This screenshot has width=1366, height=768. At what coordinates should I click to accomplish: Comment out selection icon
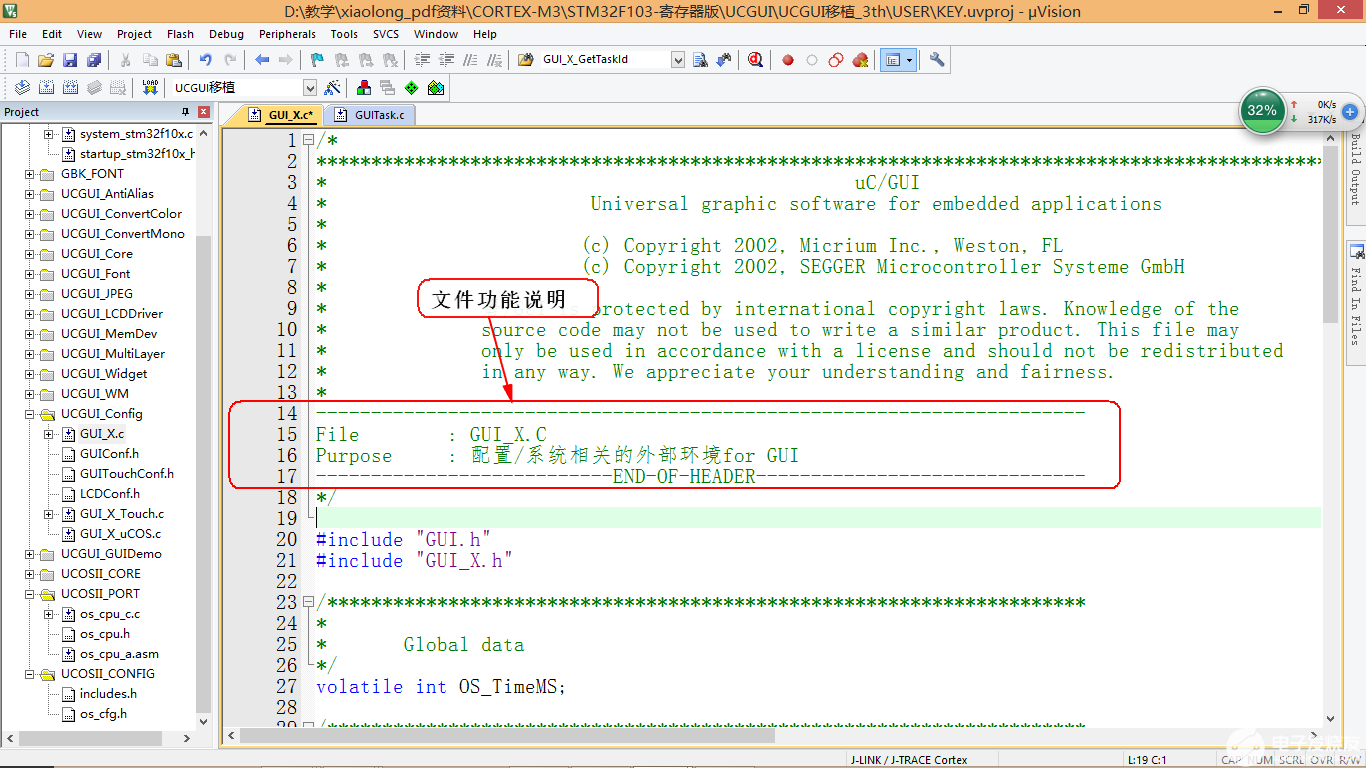coord(470,60)
